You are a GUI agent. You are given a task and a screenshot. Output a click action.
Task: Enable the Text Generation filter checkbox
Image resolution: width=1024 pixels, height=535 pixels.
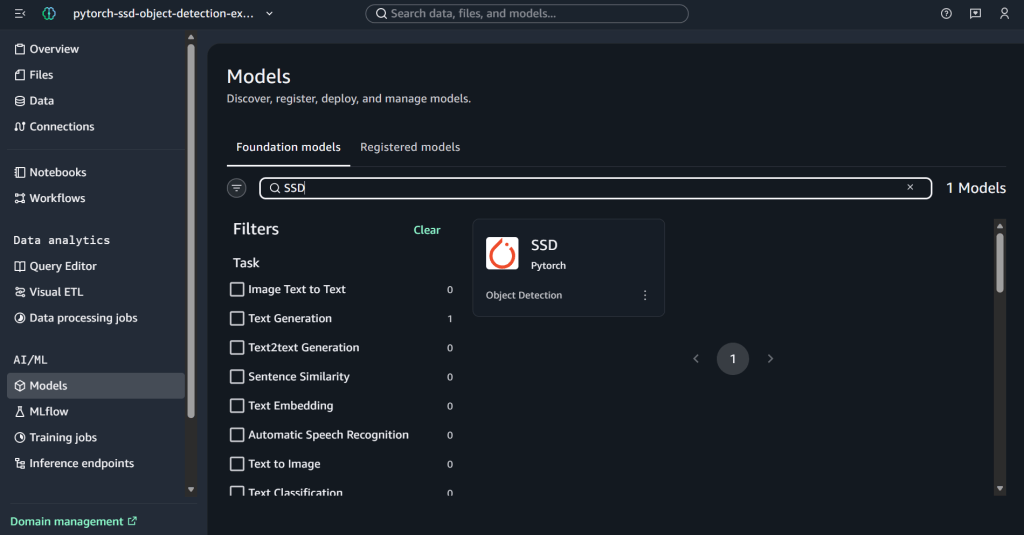click(237, 318)
